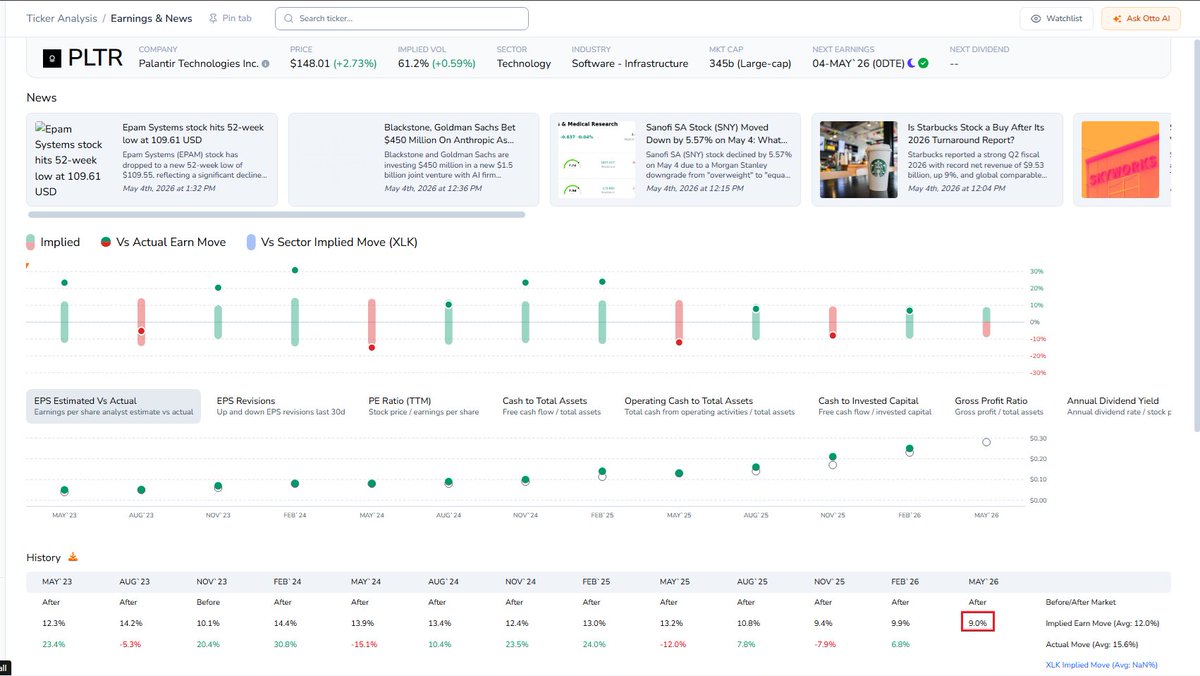This screenshot has width=1200, height=676.
Task: Click the FEB`24 green actual move dot
Action: [295, 270]
